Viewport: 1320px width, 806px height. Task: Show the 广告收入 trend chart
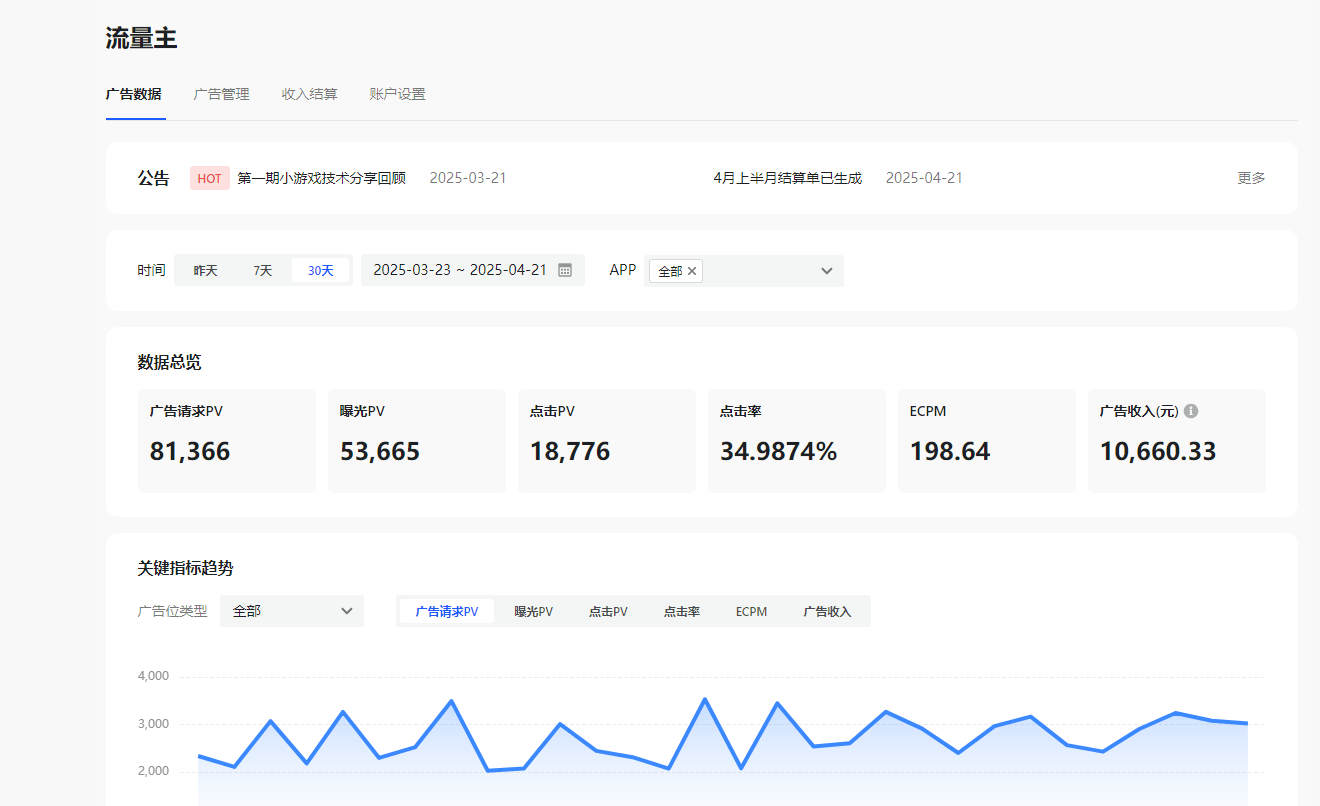click(828, 611)
